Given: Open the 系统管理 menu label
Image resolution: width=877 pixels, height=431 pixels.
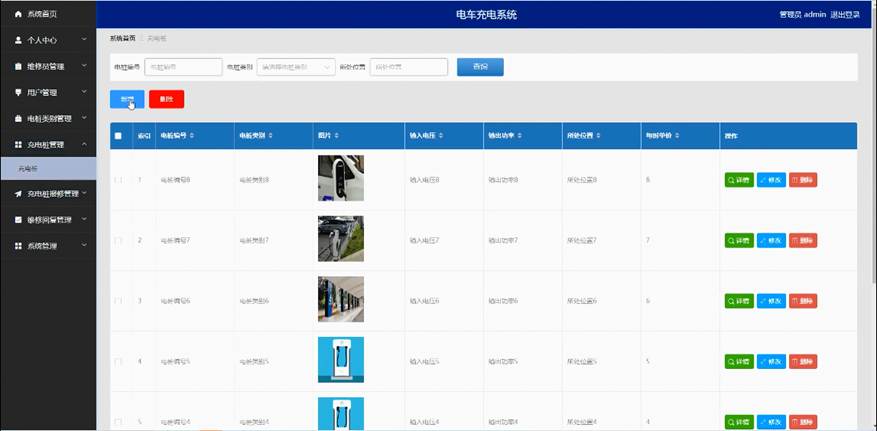Looking at the screenshot, I should [x=42, y=245].
